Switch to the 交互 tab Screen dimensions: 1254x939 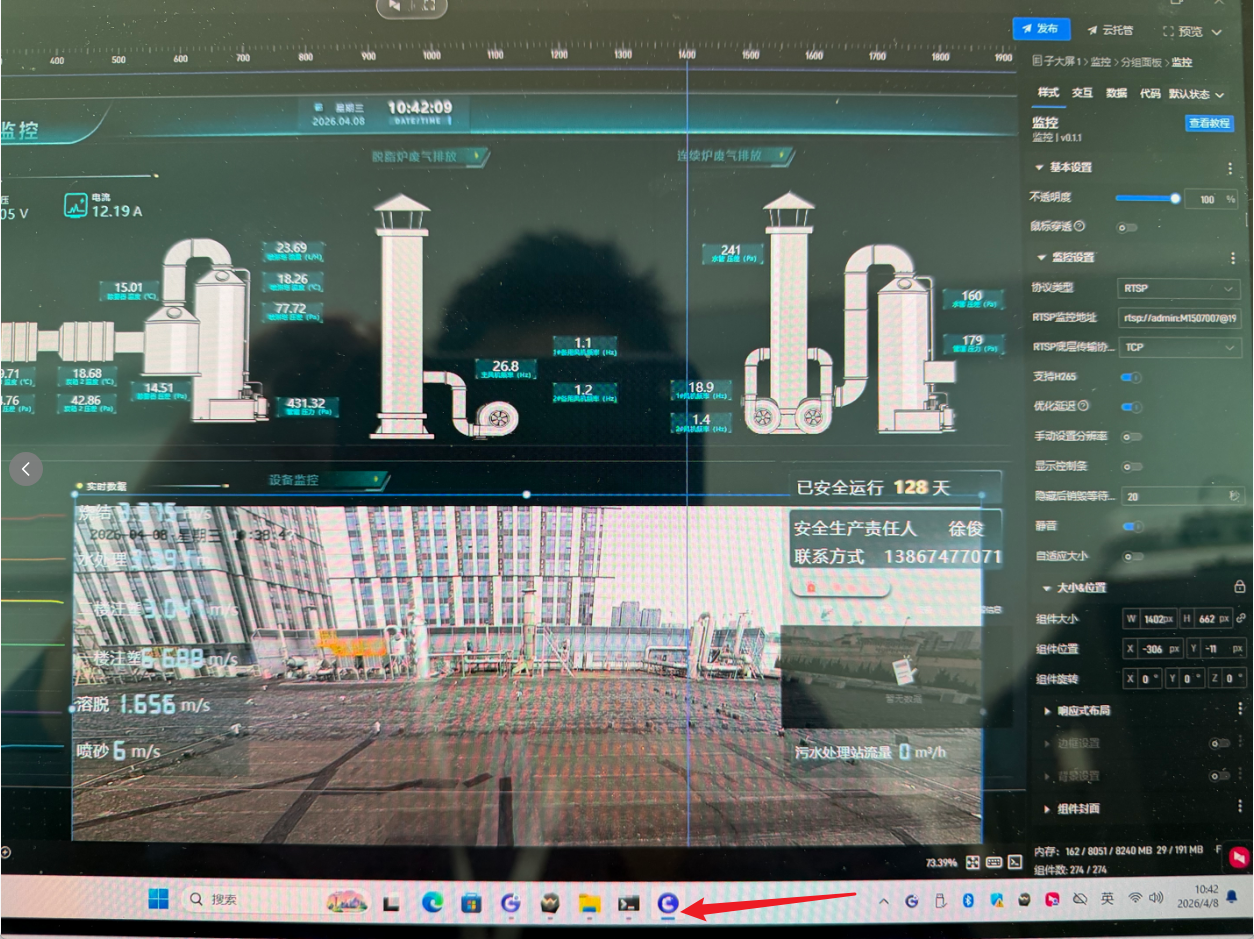(x=1082, y=93)
